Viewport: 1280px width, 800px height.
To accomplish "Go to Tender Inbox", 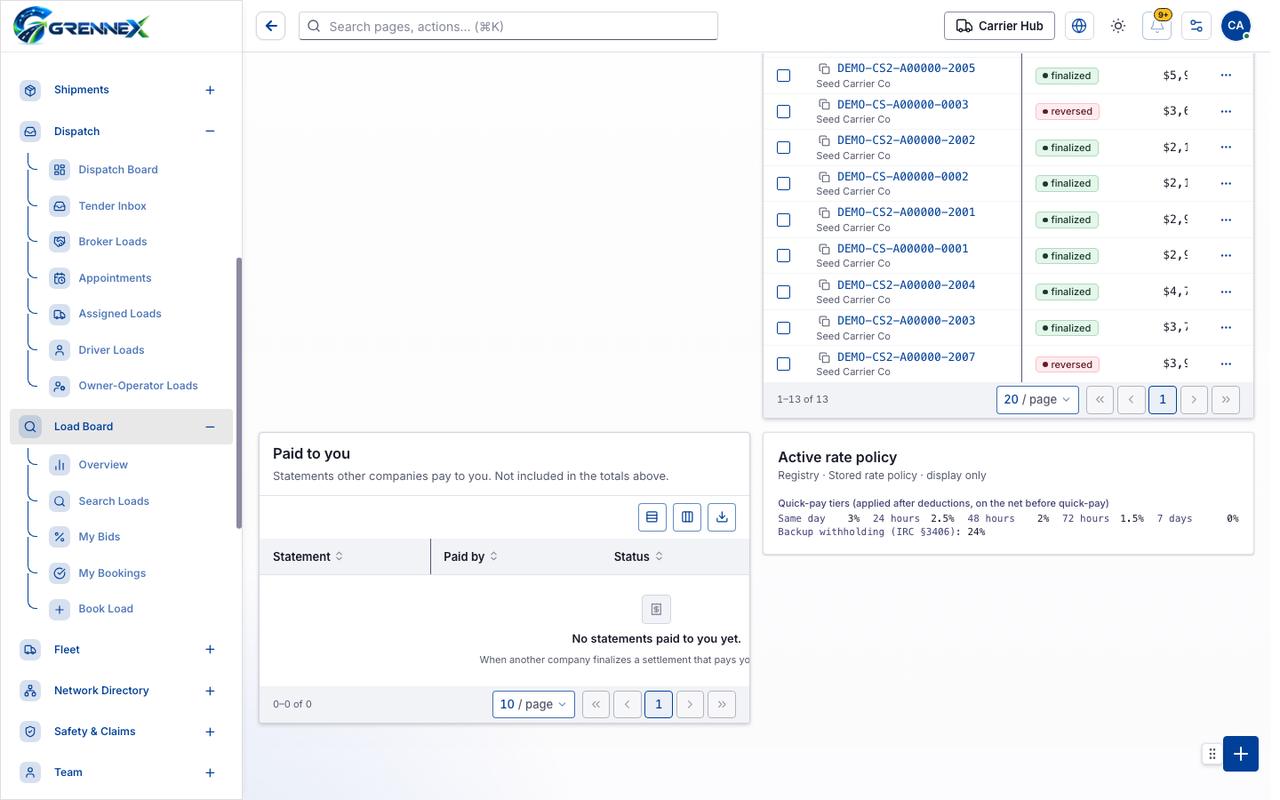I will tap(112, 206).
